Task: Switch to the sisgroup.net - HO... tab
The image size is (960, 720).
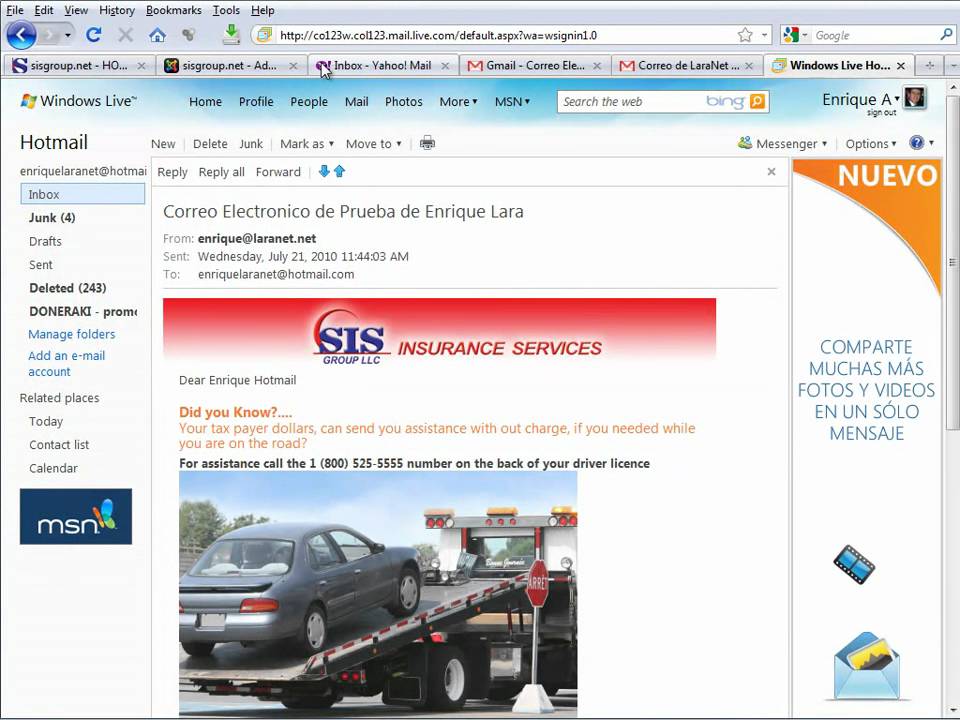Action: click(x=78, y=66)
